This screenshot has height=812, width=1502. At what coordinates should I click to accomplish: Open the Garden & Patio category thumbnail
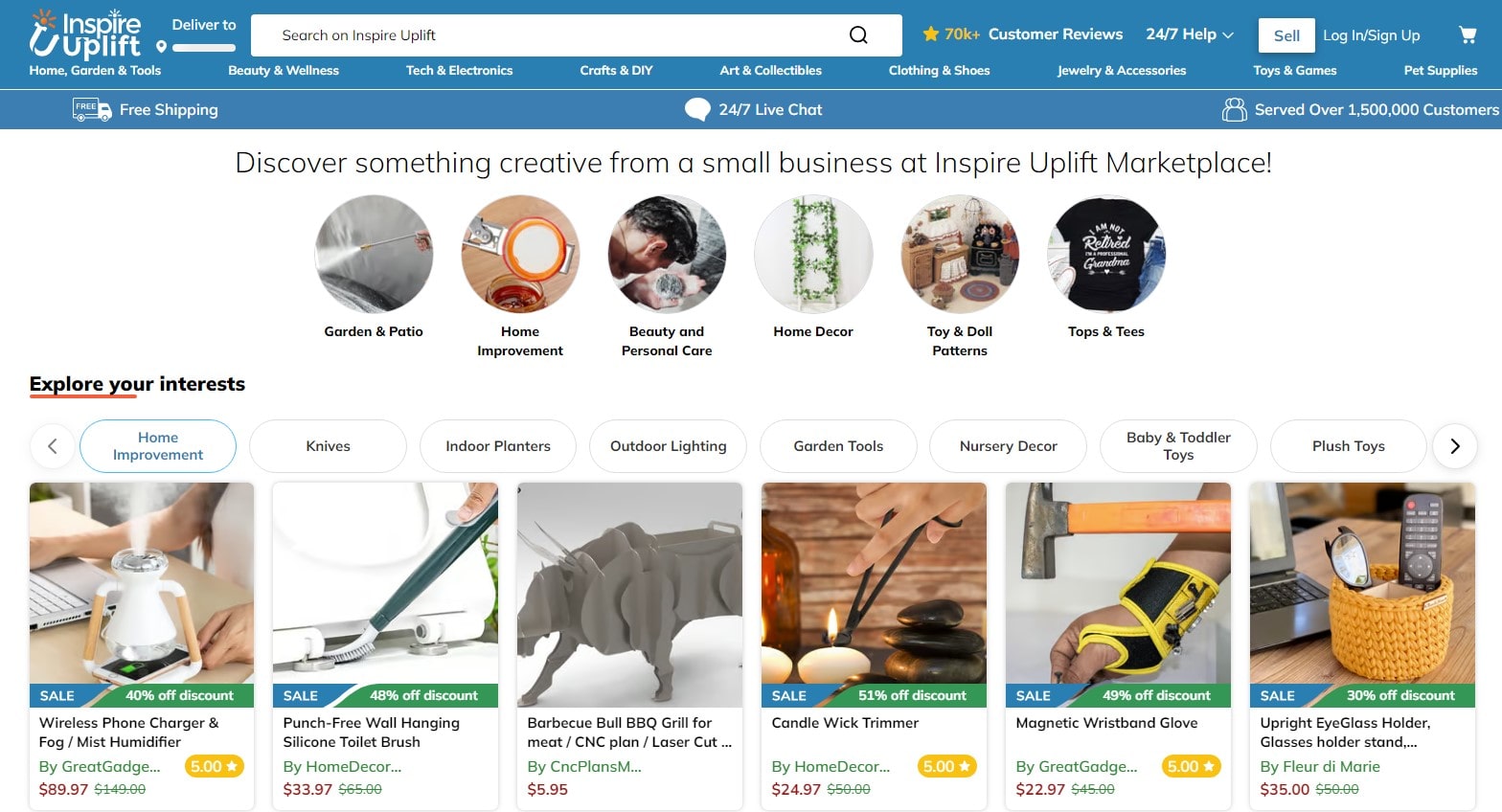pyautogui.click(x=374, y=255)
